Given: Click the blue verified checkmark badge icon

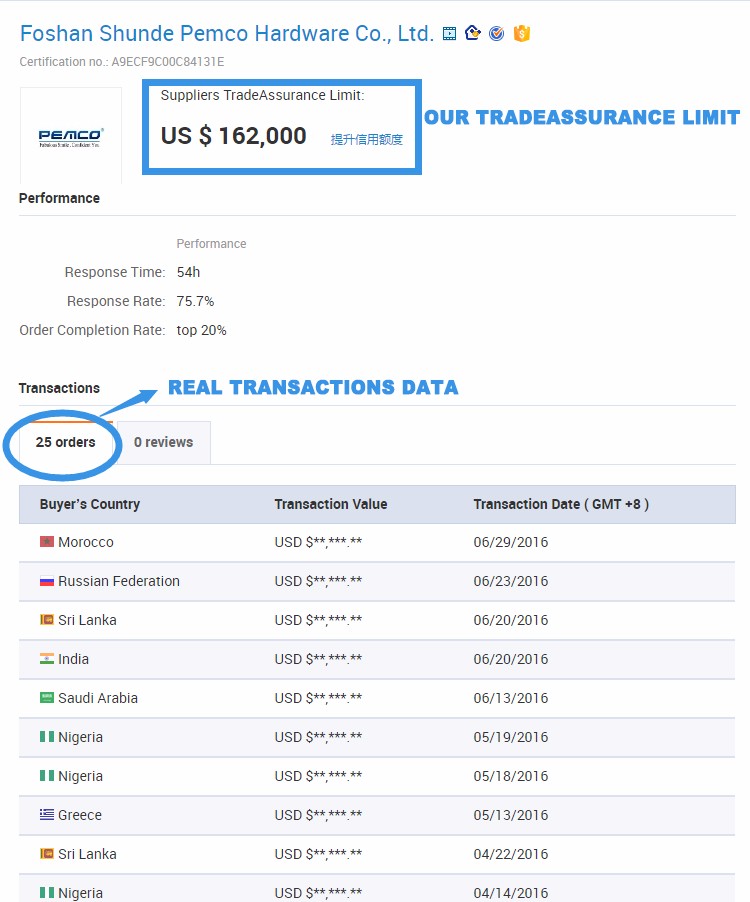Looking at the screenshot, I should pos(497,34).
